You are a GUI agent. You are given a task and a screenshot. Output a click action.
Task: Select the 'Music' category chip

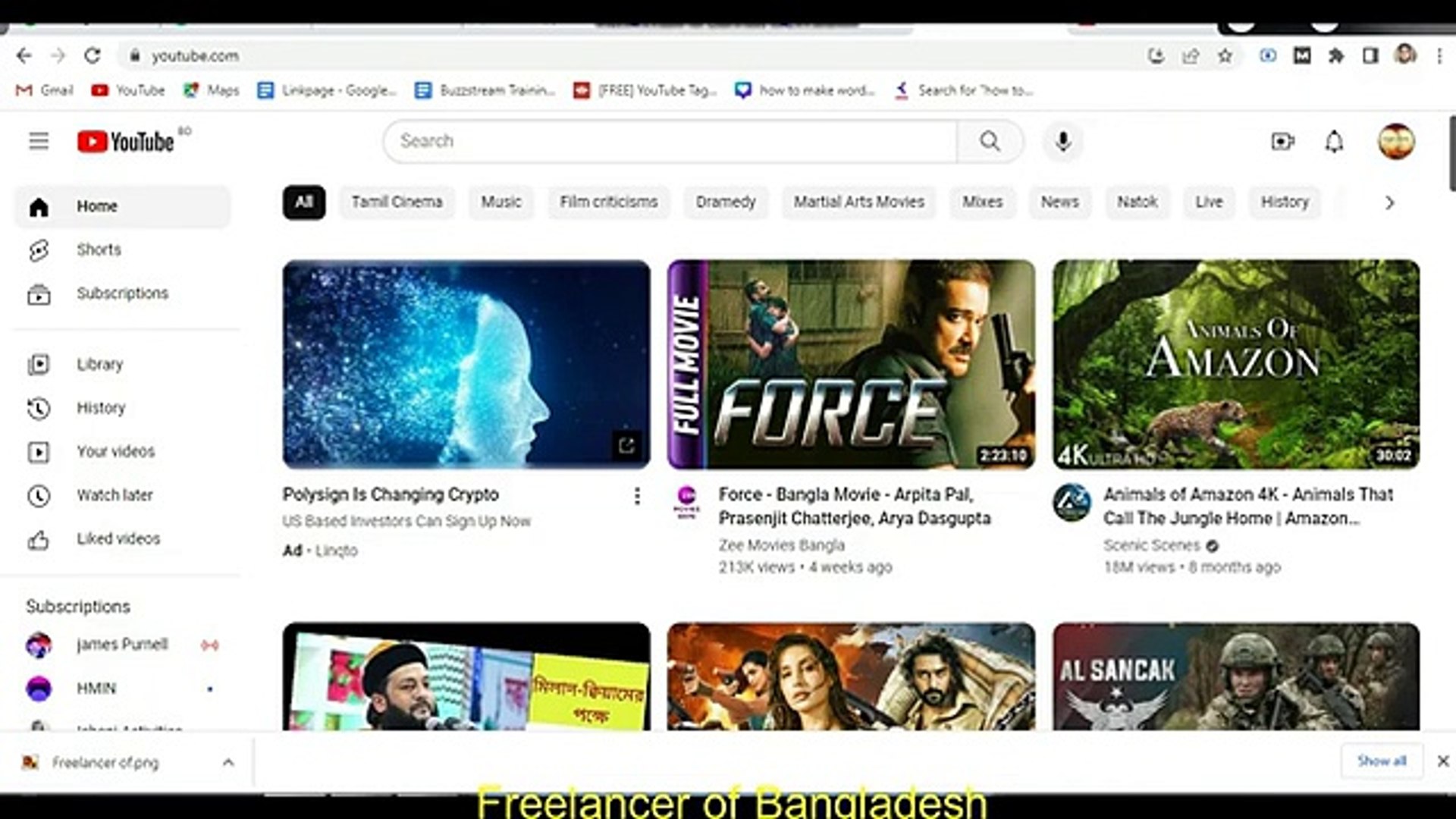[x=500, y=202]
